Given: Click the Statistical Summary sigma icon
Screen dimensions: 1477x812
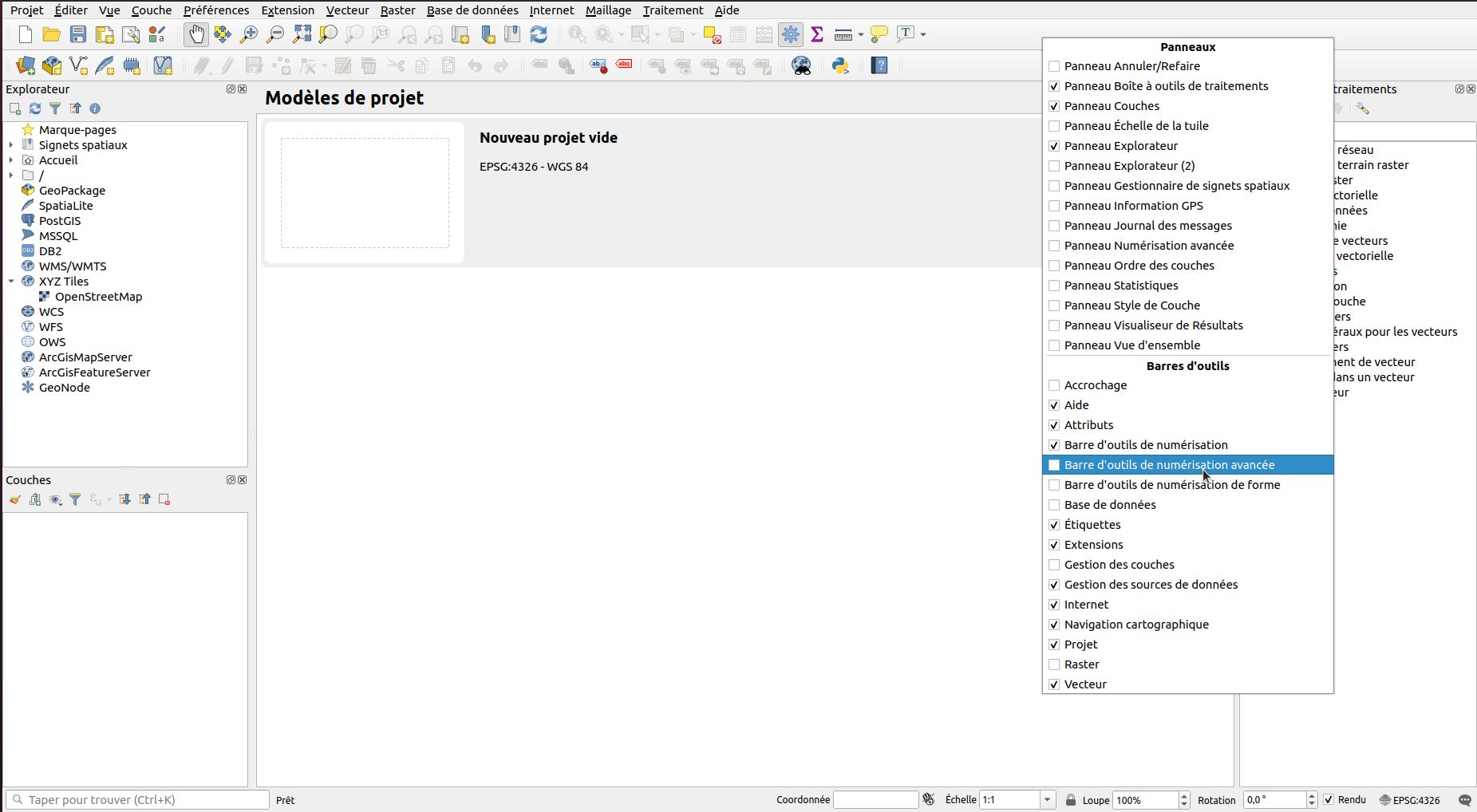Looking at the screenshot, I should point(817,34).
